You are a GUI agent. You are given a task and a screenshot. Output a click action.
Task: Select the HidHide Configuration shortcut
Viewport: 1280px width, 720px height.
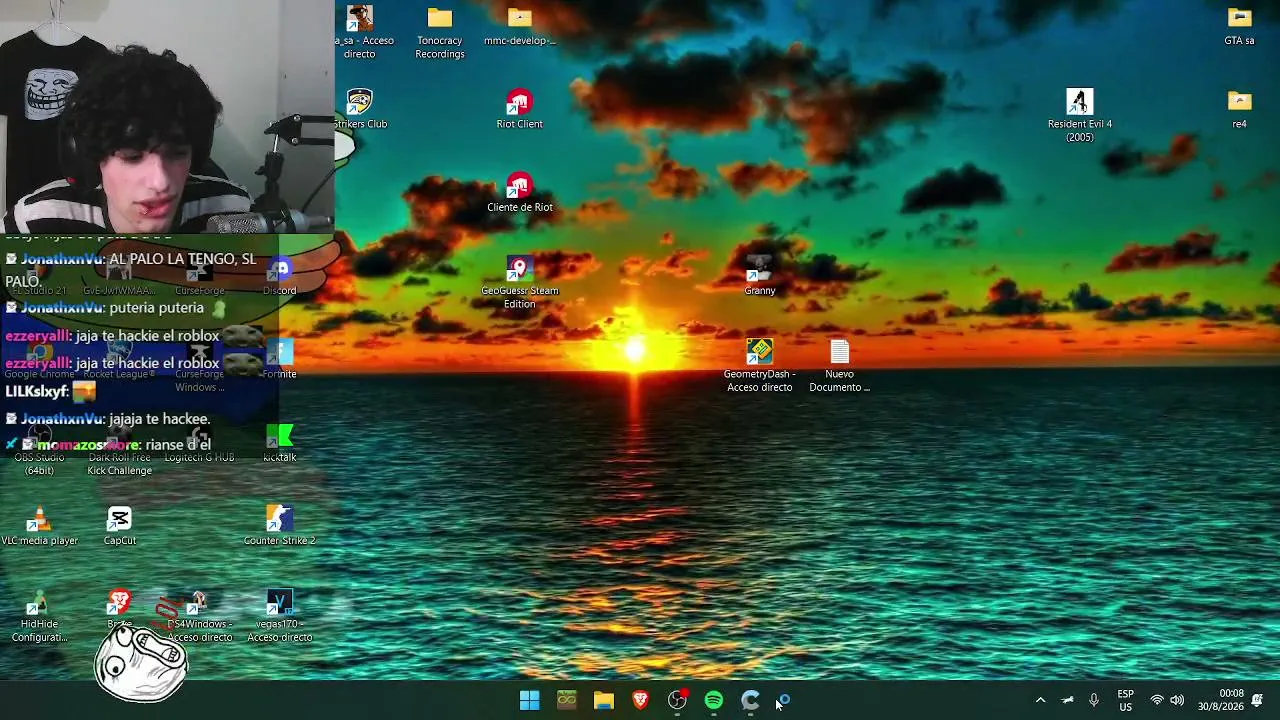[39, 616]
